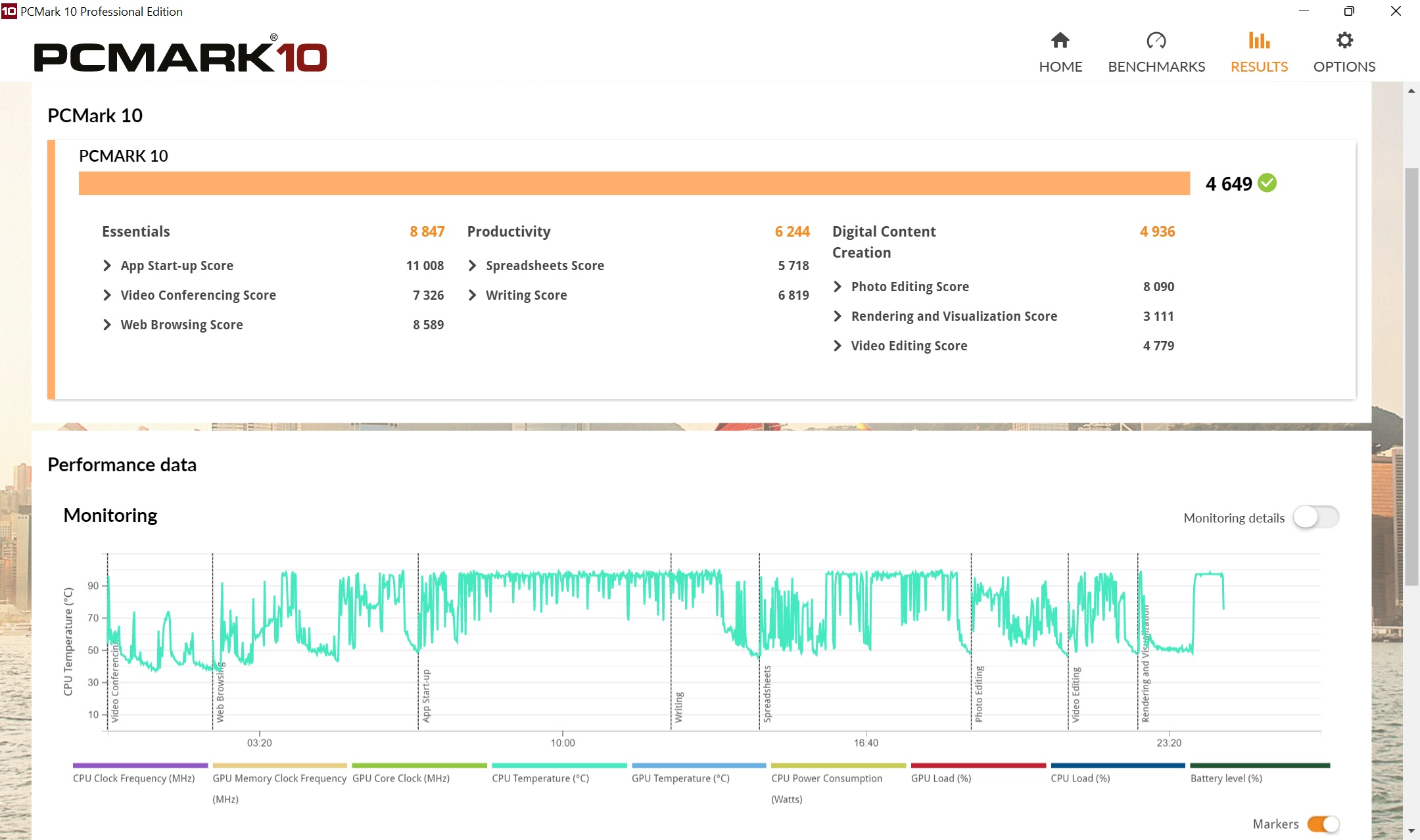The height and width of the screenshot is (840, 1420).
Task: Open Options gear icon
Action: (x=1344, y=41)
